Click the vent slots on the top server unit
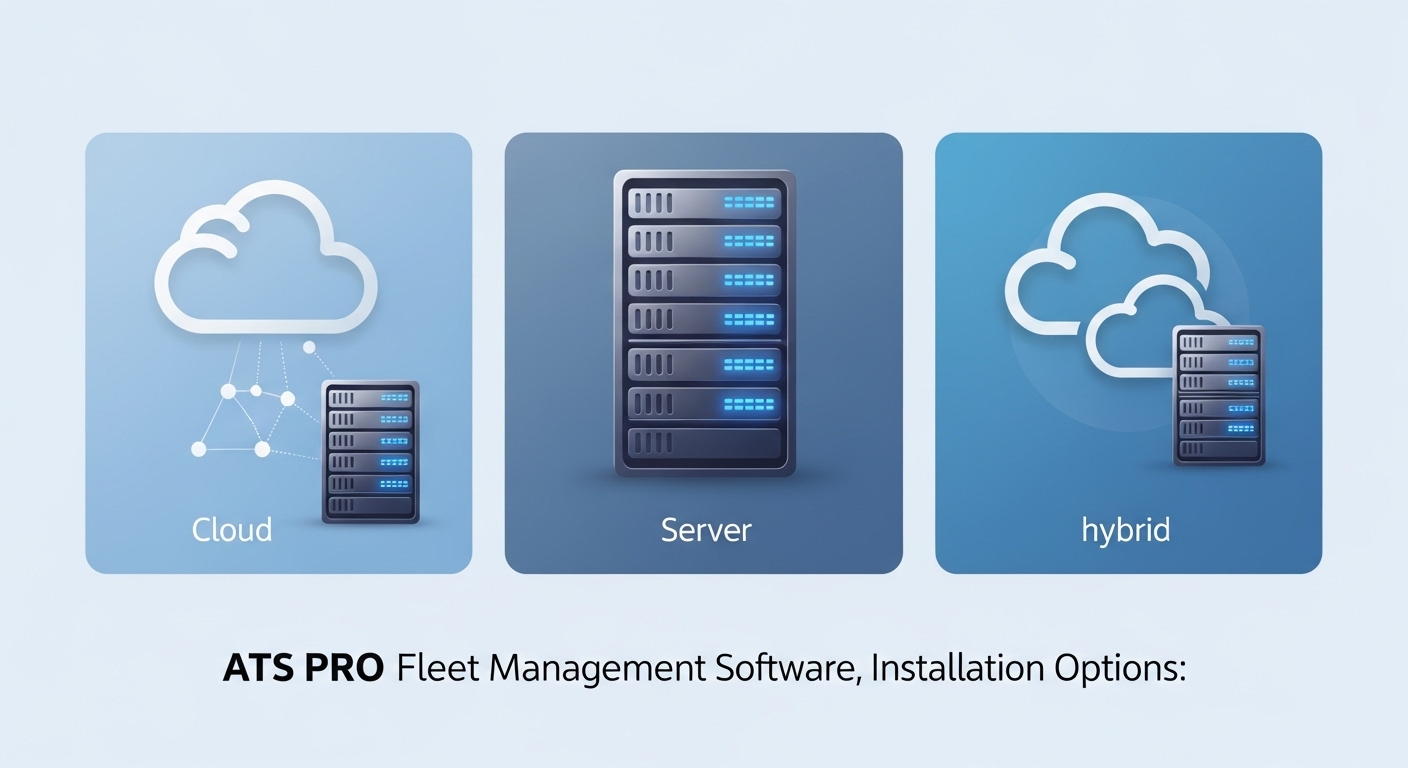This screenshot has width=1408, height=768. click(x=653, y=202)
